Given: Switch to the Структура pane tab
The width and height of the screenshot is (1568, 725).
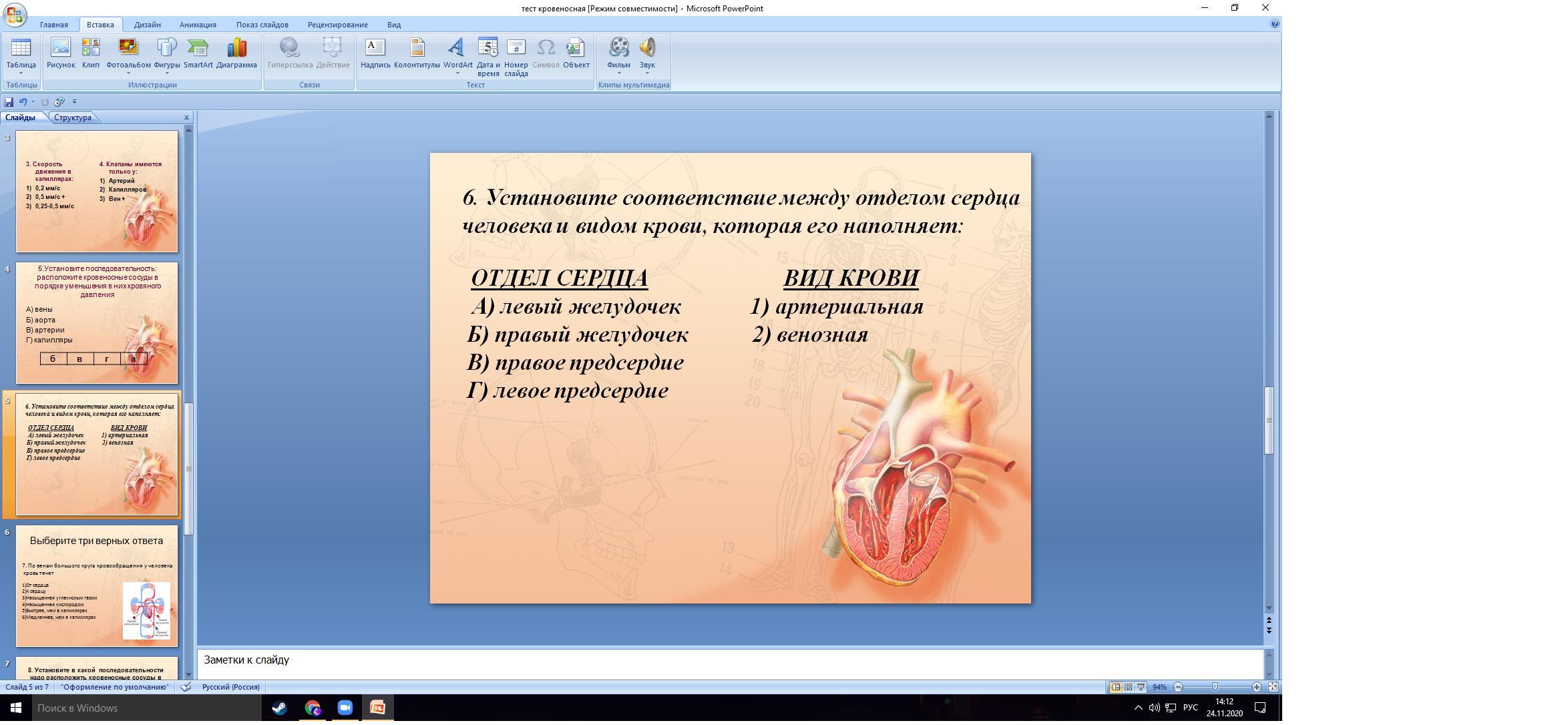Looking at the screenshot, I should (x=73, y=117).
